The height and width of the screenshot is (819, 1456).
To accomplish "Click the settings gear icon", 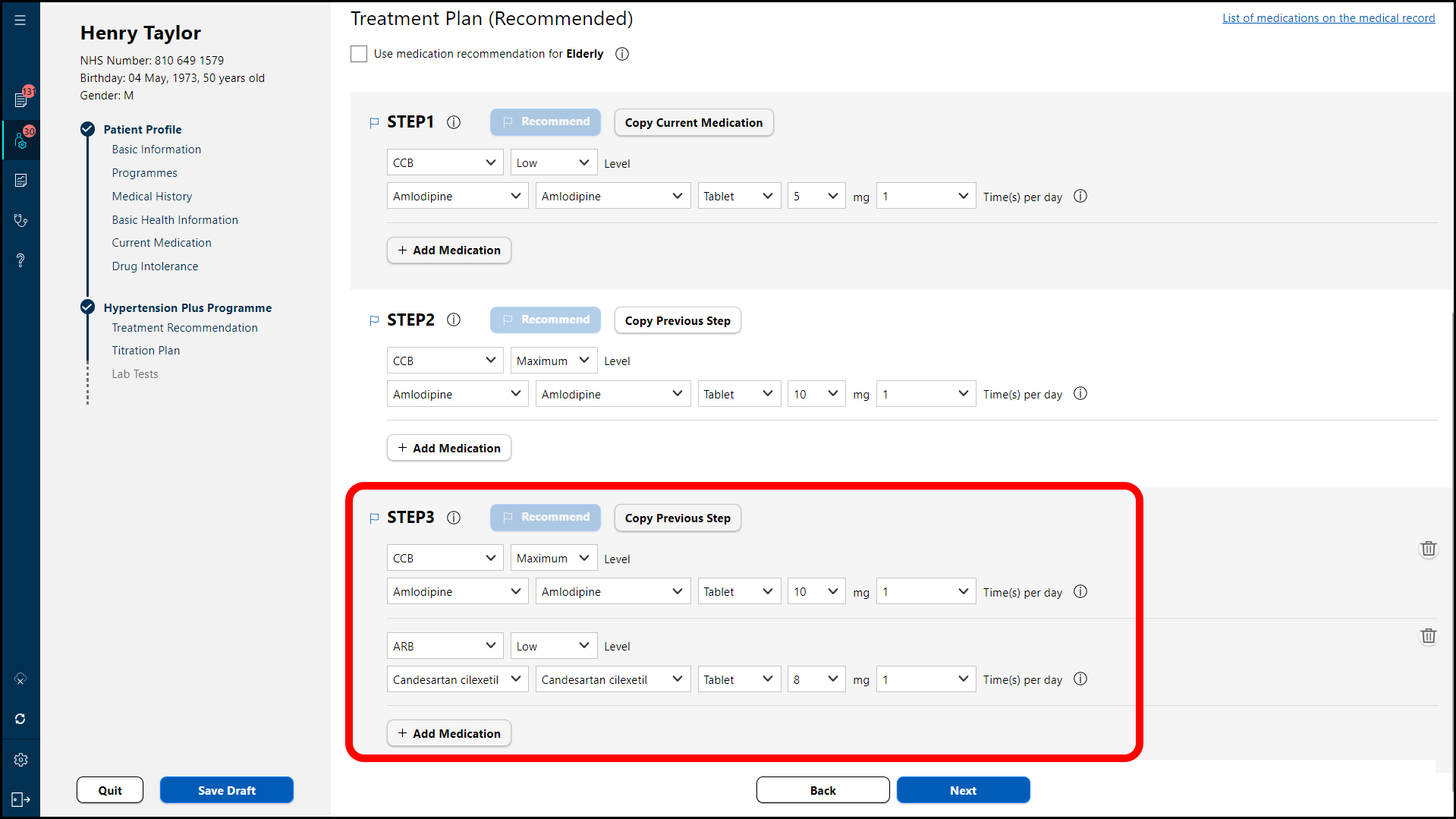I will 21,760.
